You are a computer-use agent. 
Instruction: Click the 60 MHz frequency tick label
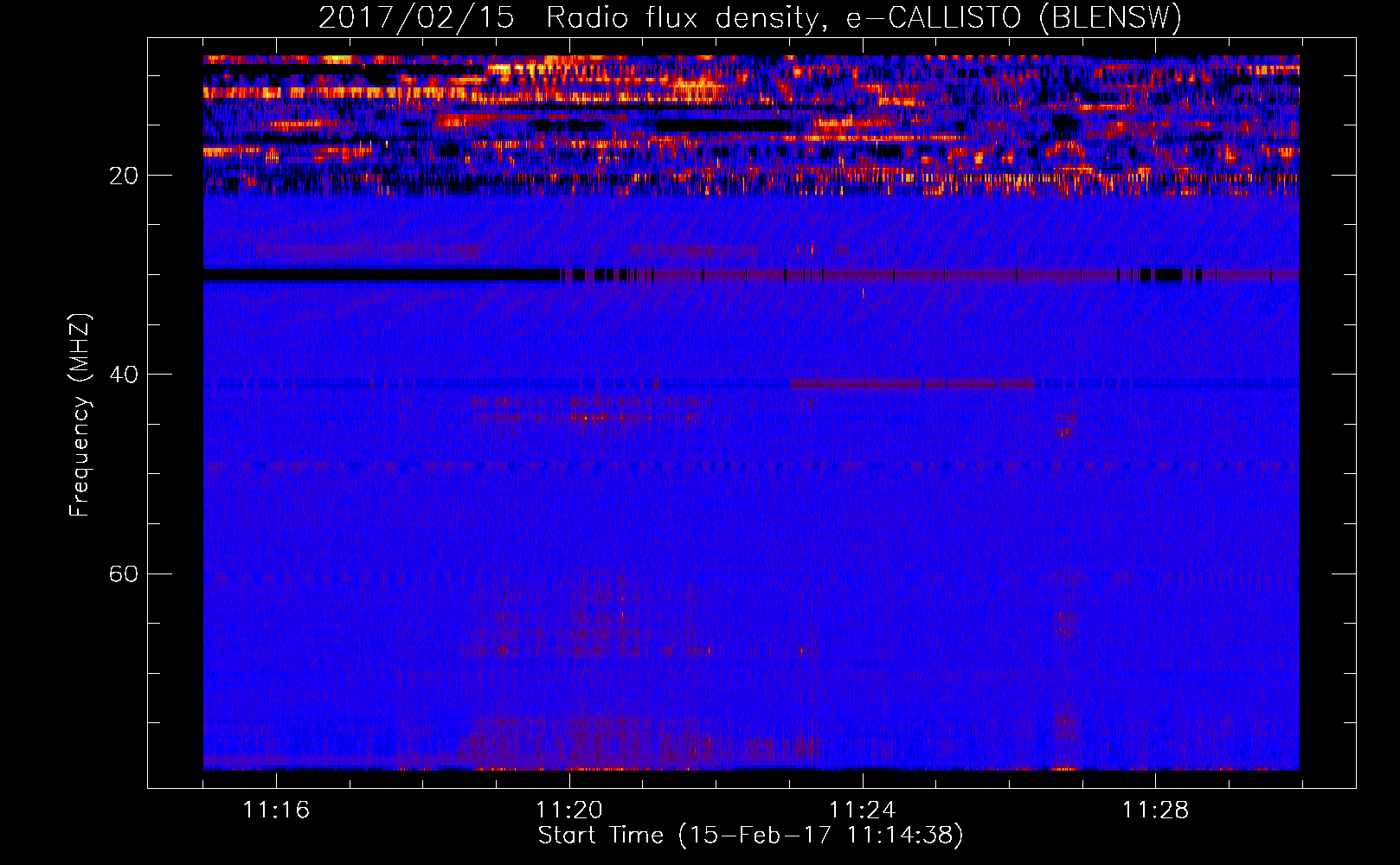[x=124, y=574]
